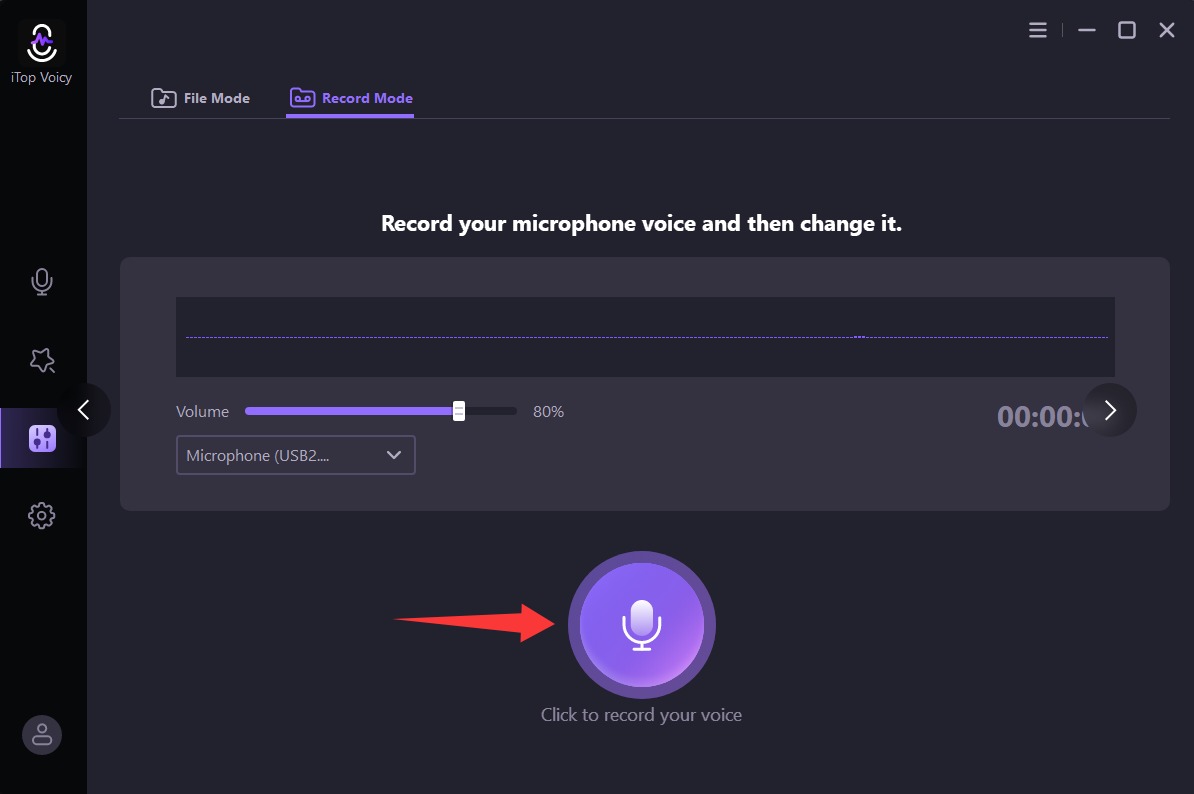Click the left chevron arrow button
Screen dimensions: 1194x794
(84, 410)
